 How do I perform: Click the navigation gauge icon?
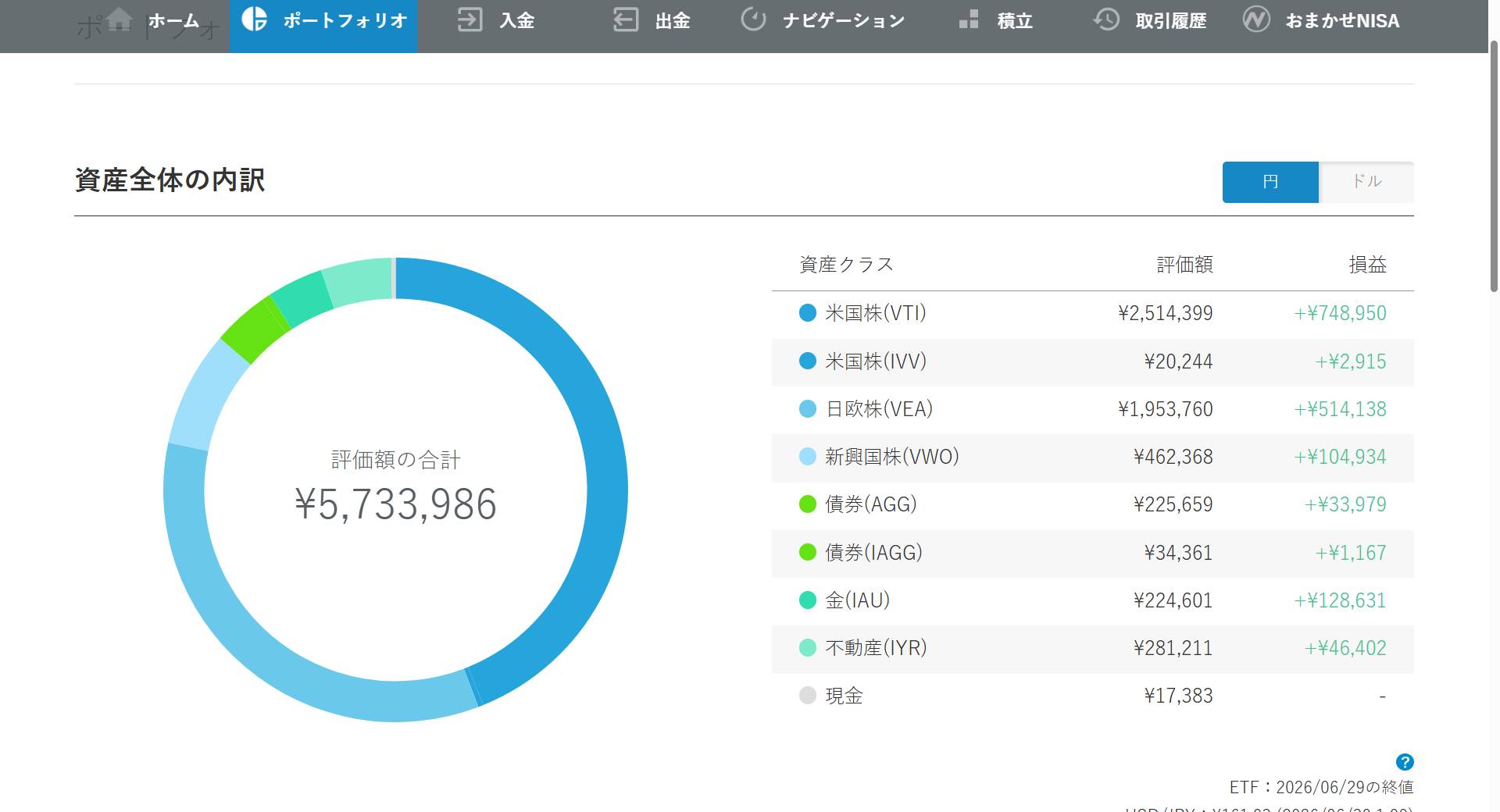pos(753,20)
